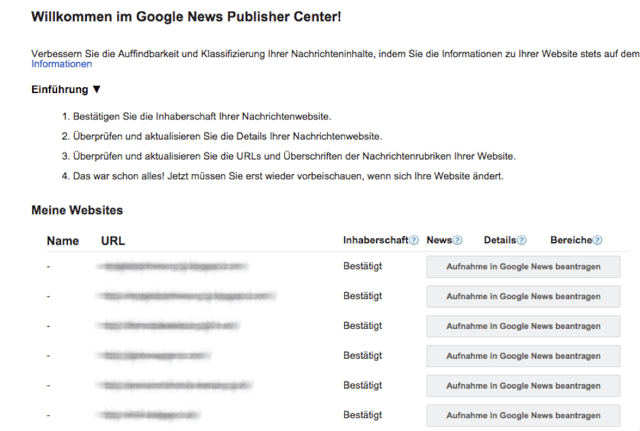Request Google News inclusion for second website
The image size is (640, 431).
[523, 296]
